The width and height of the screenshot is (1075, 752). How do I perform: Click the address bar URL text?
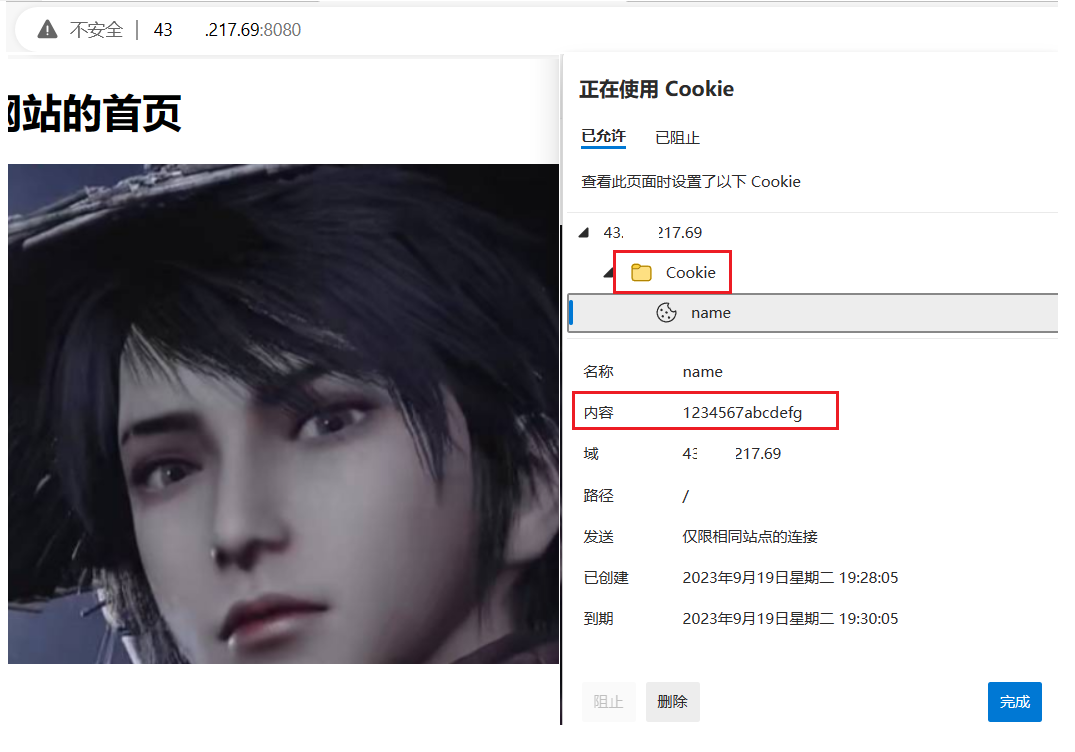click(227, 29)
